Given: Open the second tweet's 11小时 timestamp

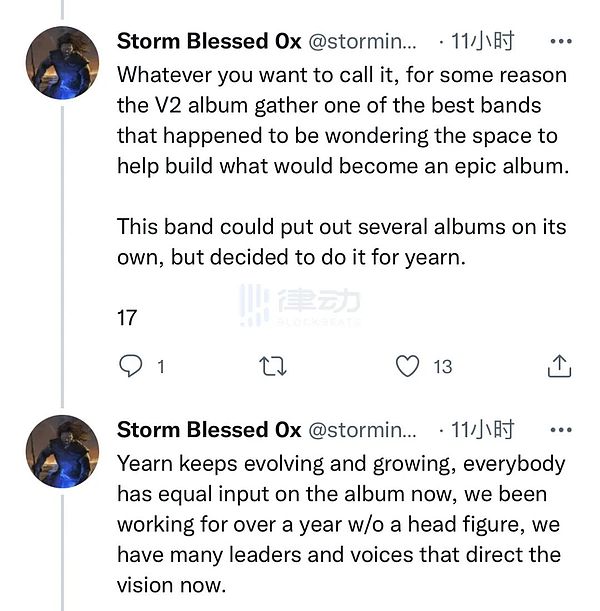Looking at the screenshot, I should (x=482, y=430).
